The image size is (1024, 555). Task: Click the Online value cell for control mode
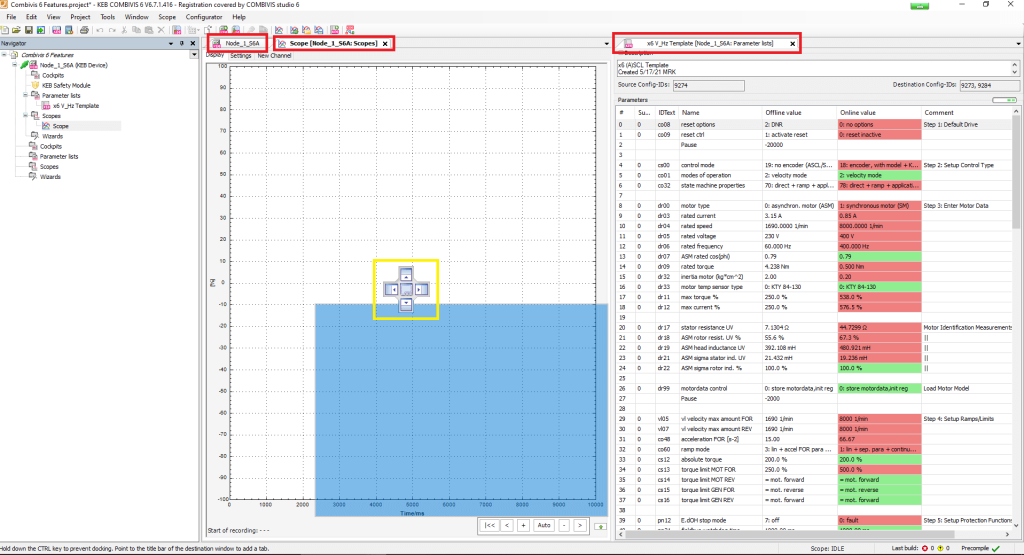(x=879, y=165)
